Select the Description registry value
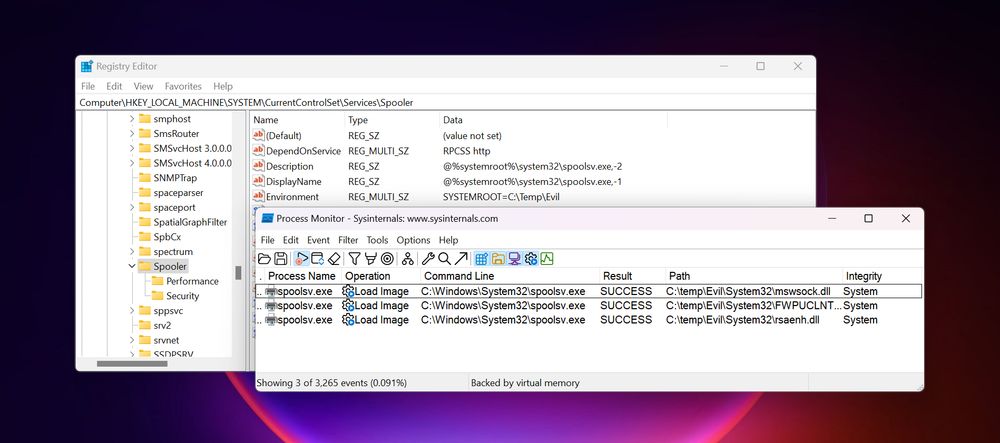Screen dimensions: 1000x443 coord(290,166)
